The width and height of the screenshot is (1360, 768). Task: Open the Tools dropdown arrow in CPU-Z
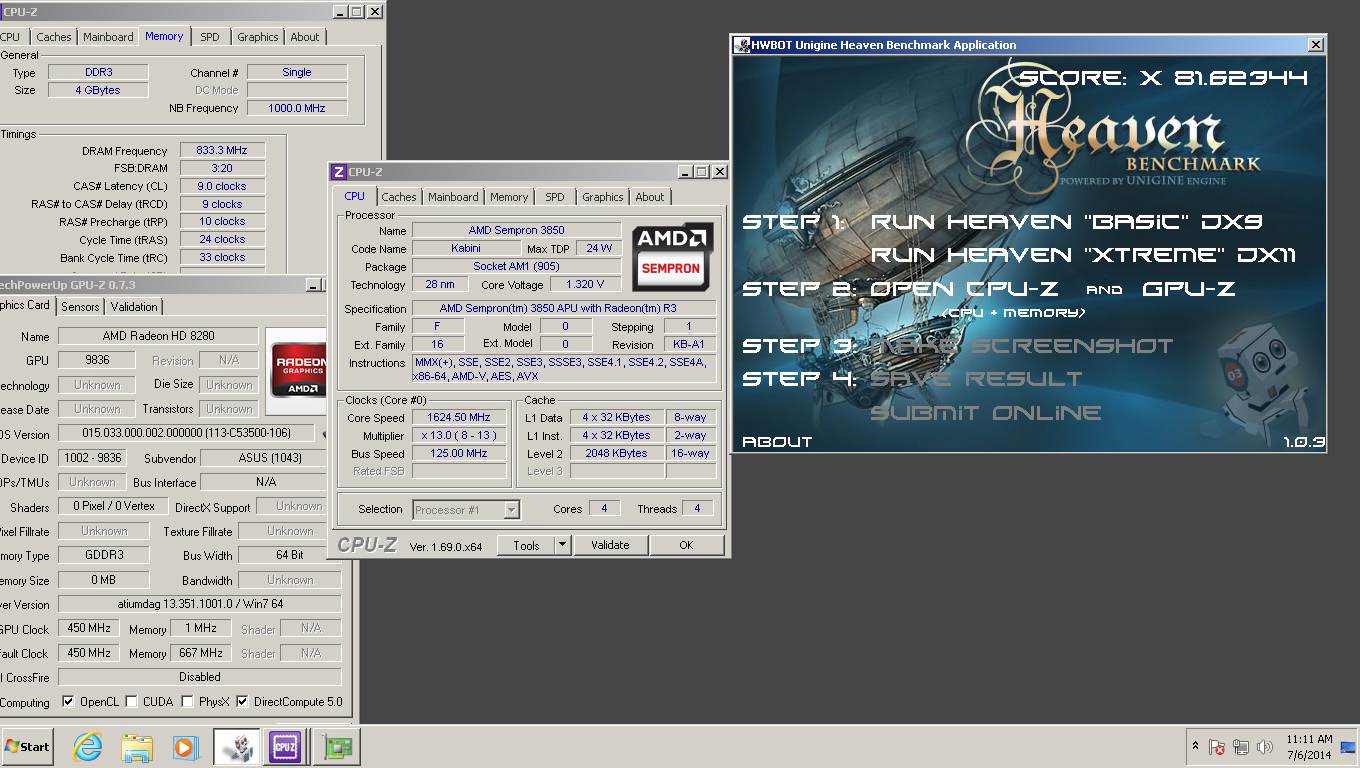click(x=563, y=545)
